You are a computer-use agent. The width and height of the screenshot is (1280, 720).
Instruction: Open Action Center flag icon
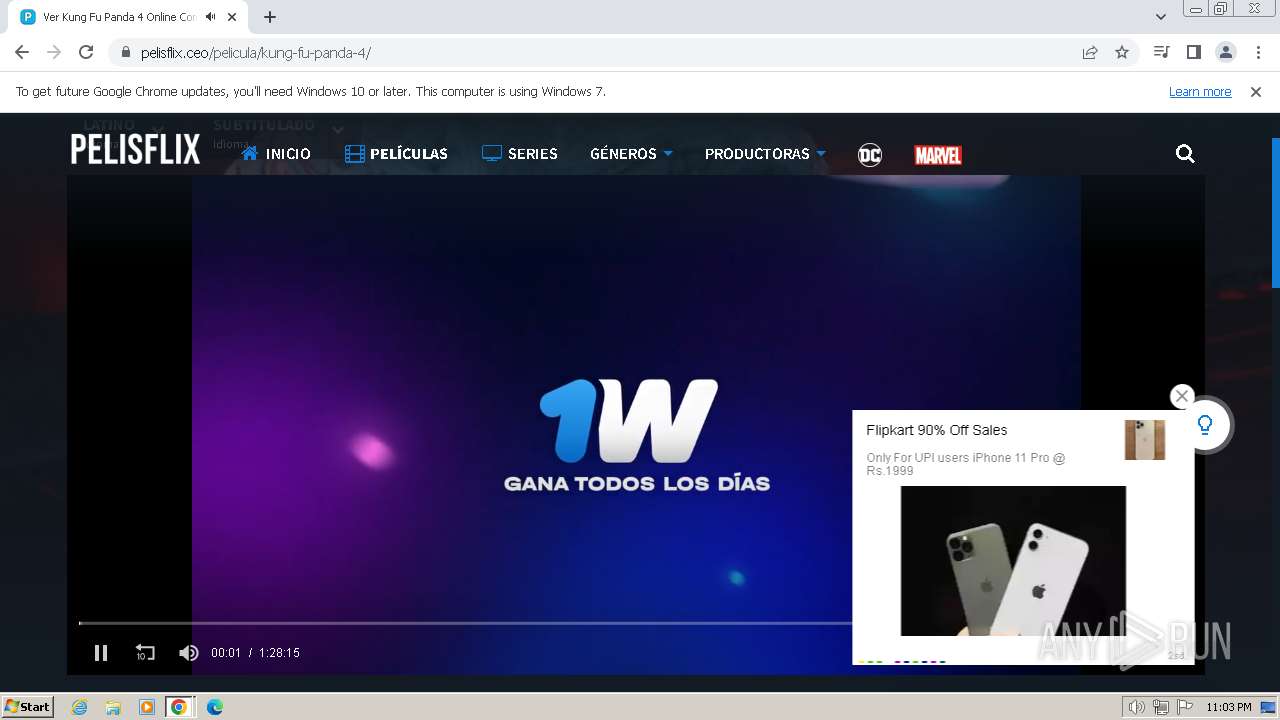point(1183,707)
